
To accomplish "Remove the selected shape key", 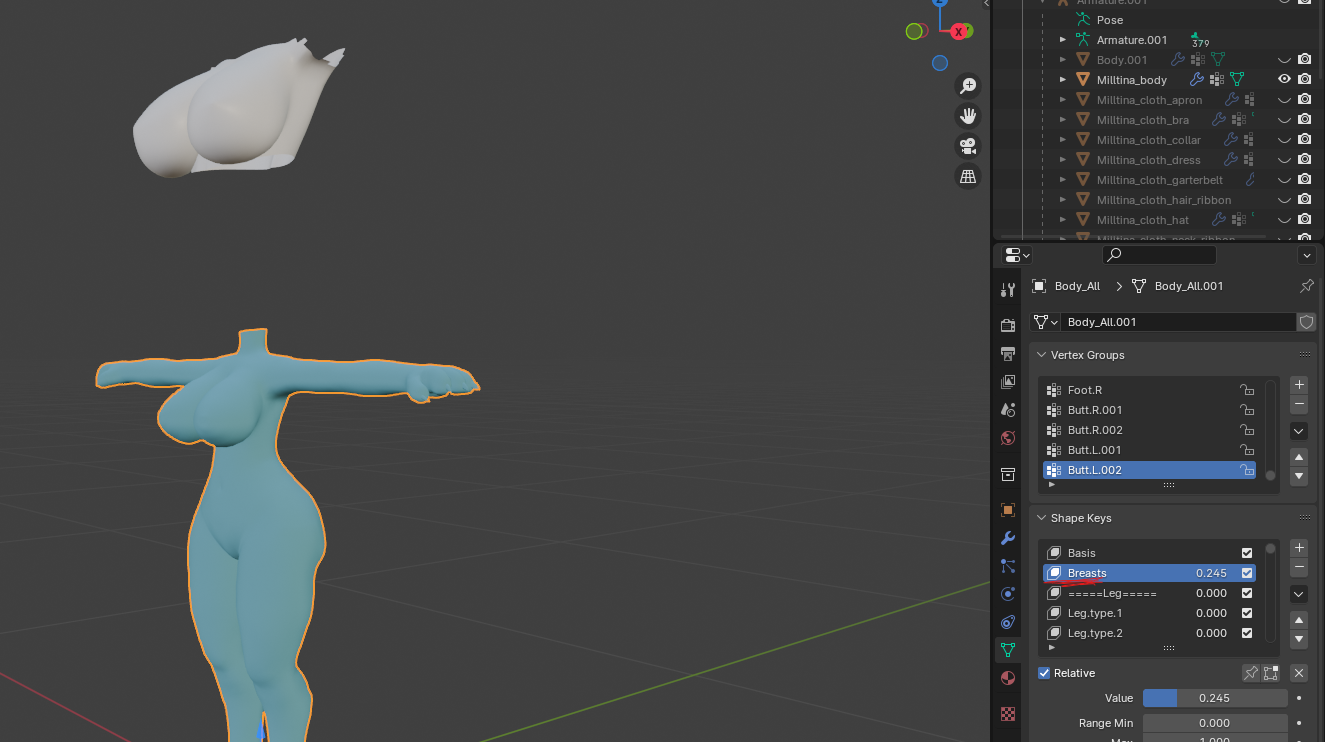I will [1299, 567].
